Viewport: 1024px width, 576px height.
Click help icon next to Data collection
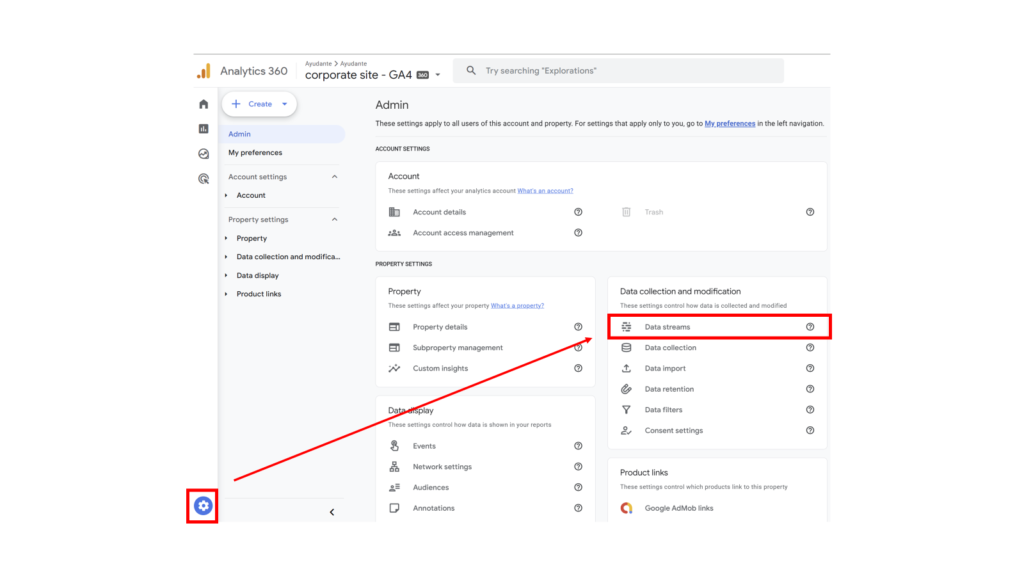(810, 347)
